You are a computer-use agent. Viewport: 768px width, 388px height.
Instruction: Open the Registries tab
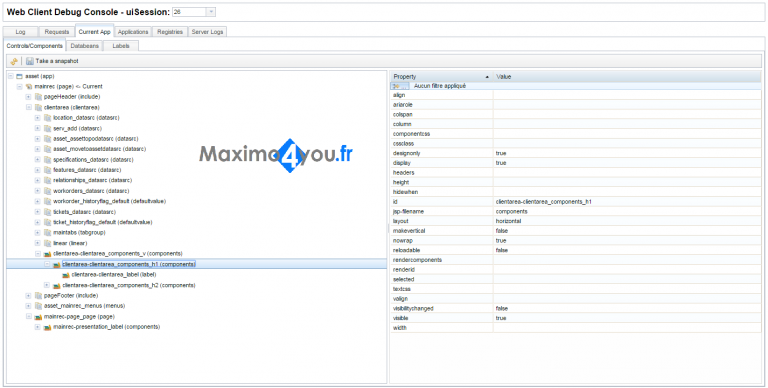click(x=170, y=32)
